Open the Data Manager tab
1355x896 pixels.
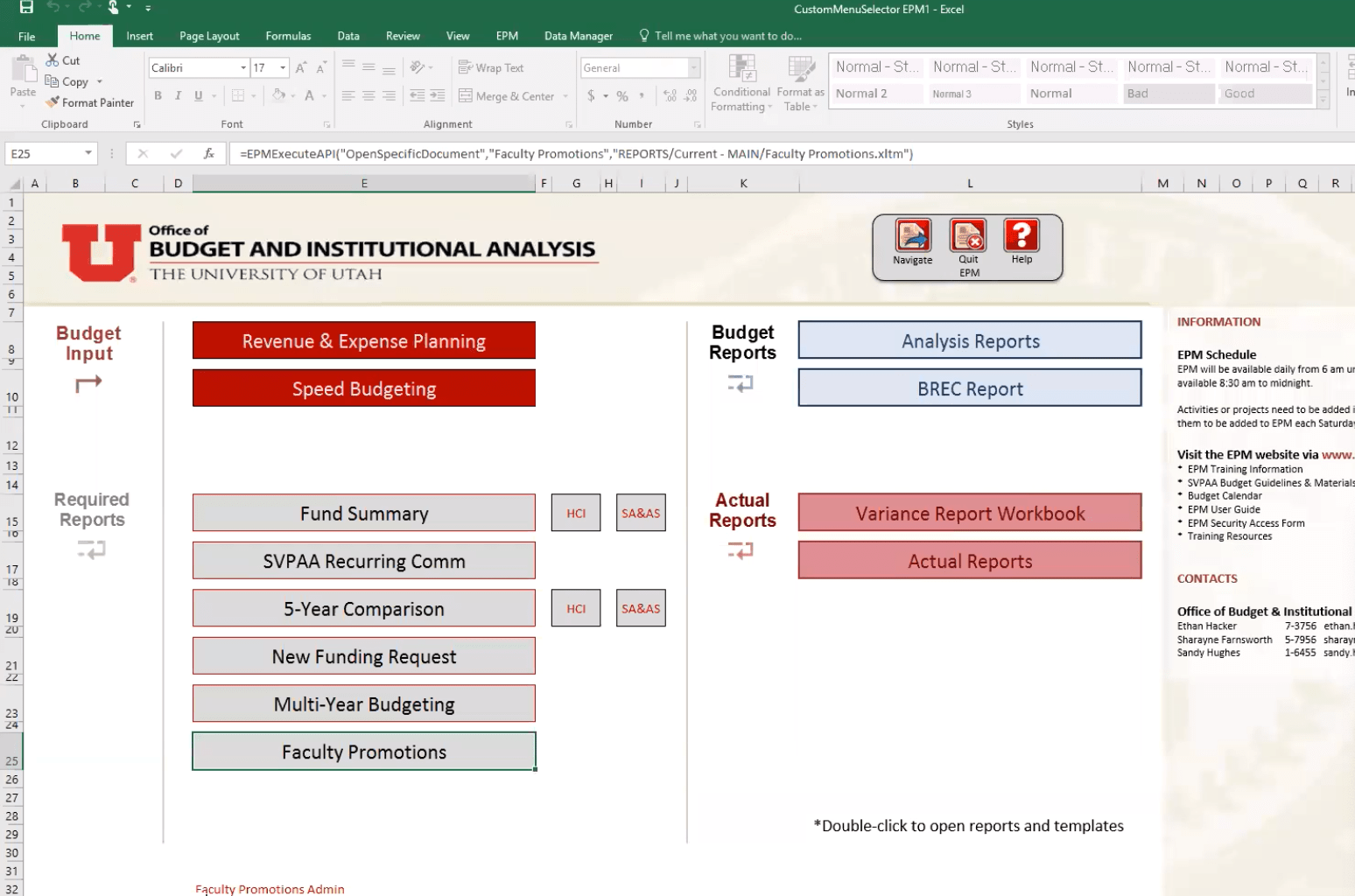tap(579, 36)
